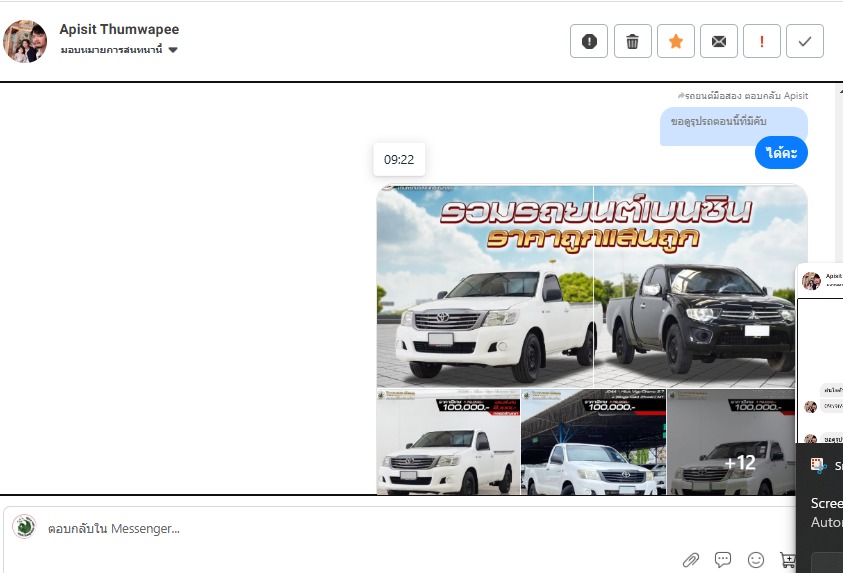Open saved replies speech bubble icon
Image resolution: width=843 pixels, height=573 pixels.
click(723, 559)
